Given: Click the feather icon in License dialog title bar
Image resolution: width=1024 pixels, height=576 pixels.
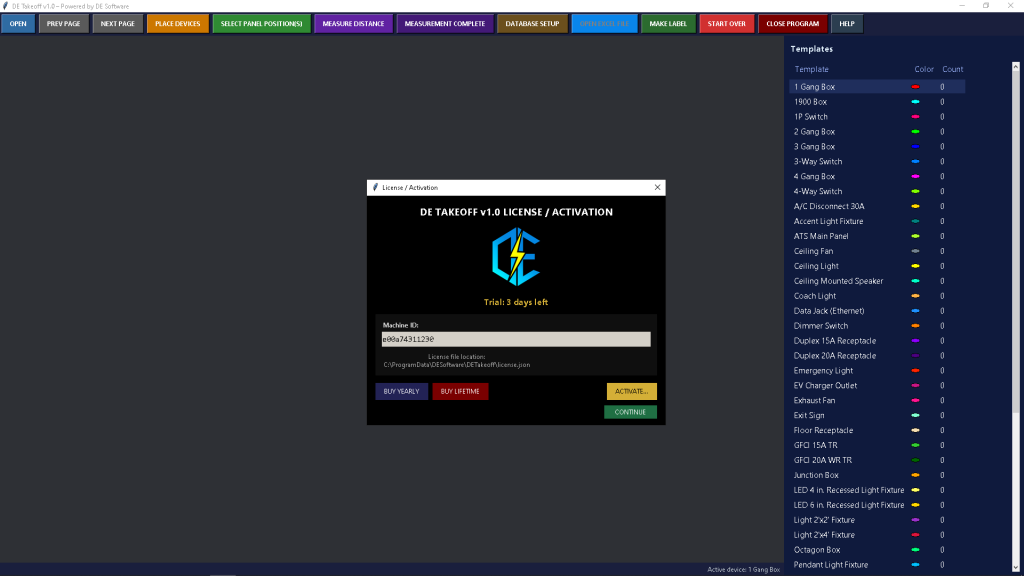Looking at the screenshot, I should point(375,187).
